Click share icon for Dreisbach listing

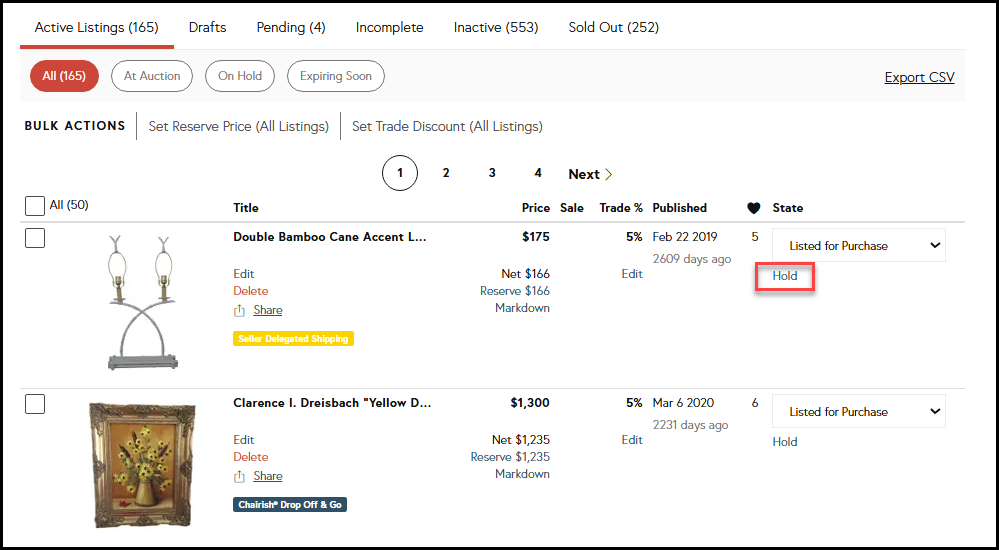click(x=240, y=476)
